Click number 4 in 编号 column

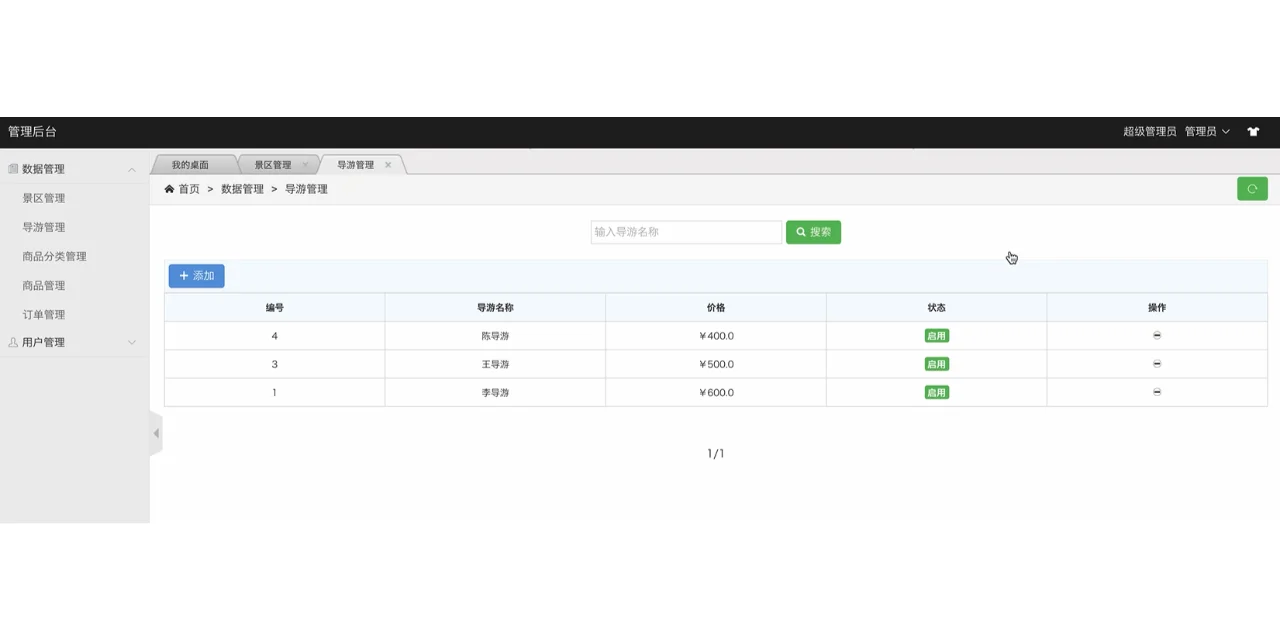click(x=275, y=336)
